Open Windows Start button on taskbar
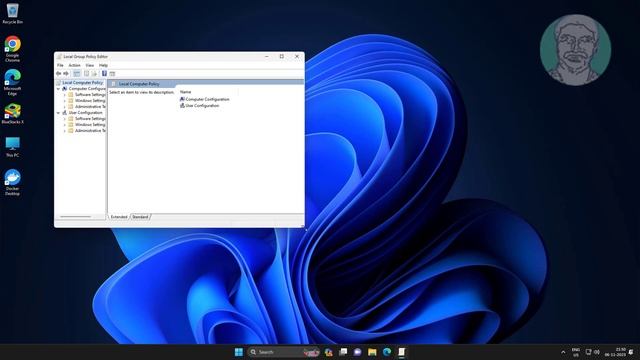The height and width of the screenshot is (360, 640). (239, 352)
